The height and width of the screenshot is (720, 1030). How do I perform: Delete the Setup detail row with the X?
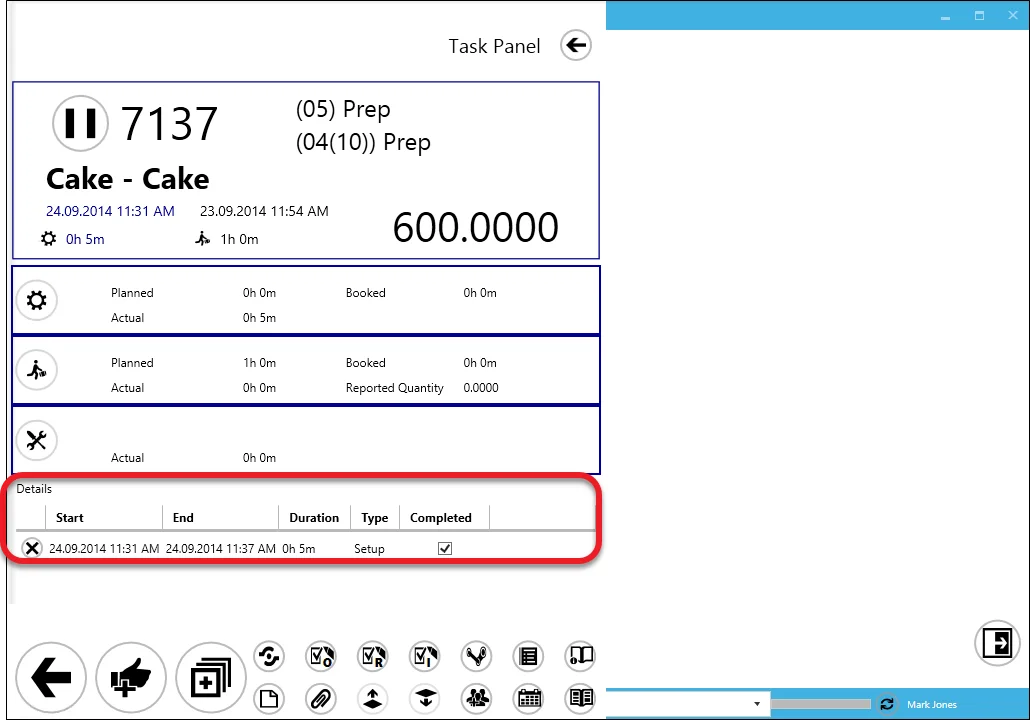coord(32,548)
